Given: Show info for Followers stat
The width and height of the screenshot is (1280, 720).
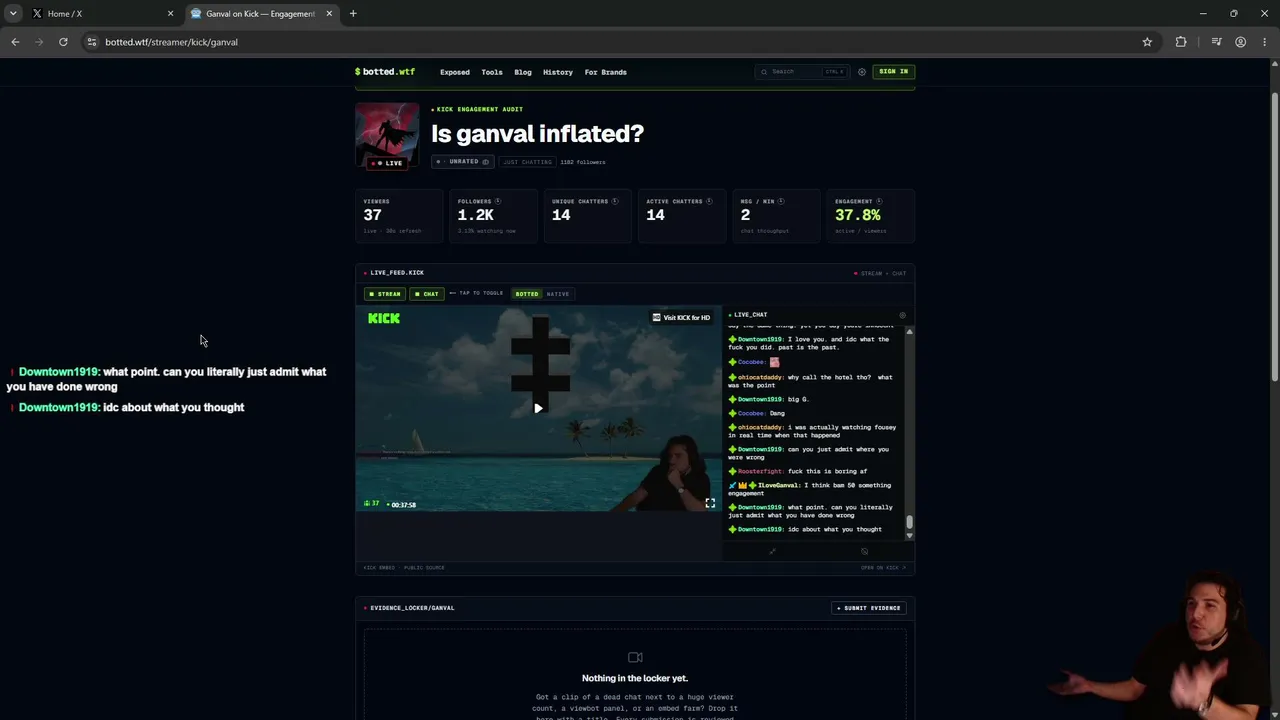Looking at the screenshot, I should [498, 201].
